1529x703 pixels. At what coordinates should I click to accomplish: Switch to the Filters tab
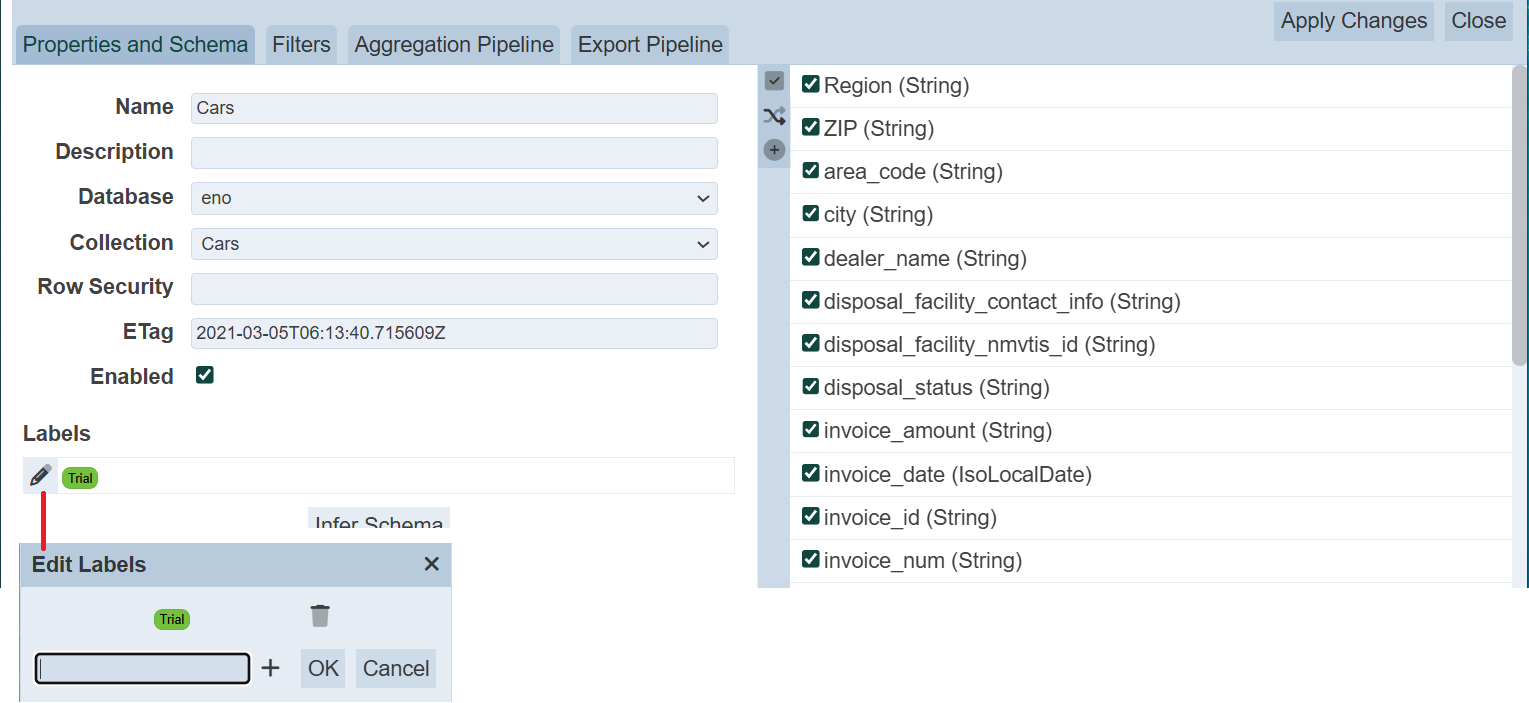click(x=301, y=45)
